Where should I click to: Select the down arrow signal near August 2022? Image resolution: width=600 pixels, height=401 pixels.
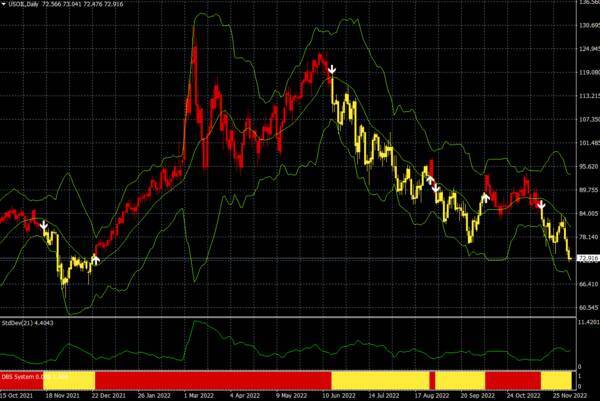coord(435,185)
